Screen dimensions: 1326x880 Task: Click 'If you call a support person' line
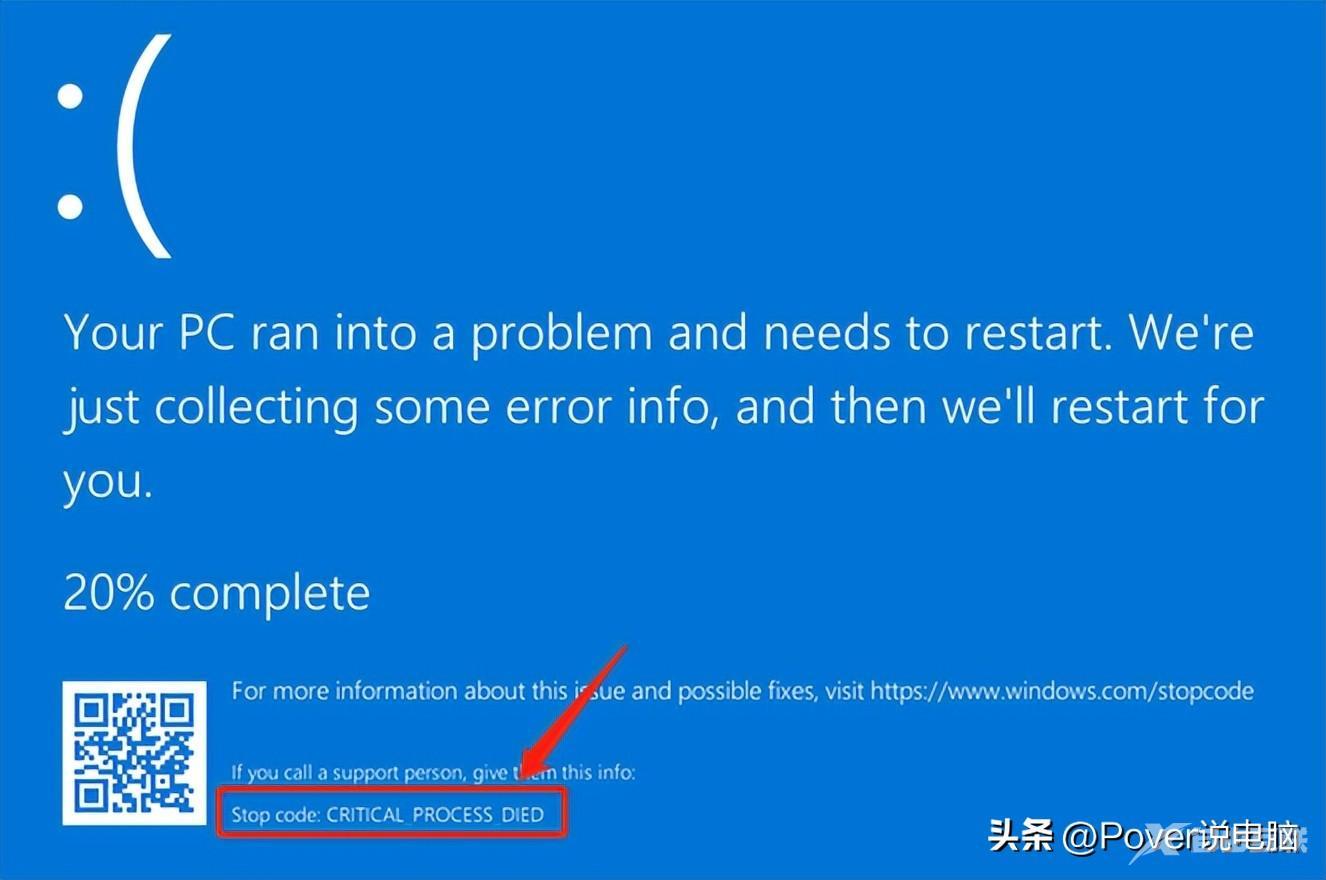coord(434,772)
